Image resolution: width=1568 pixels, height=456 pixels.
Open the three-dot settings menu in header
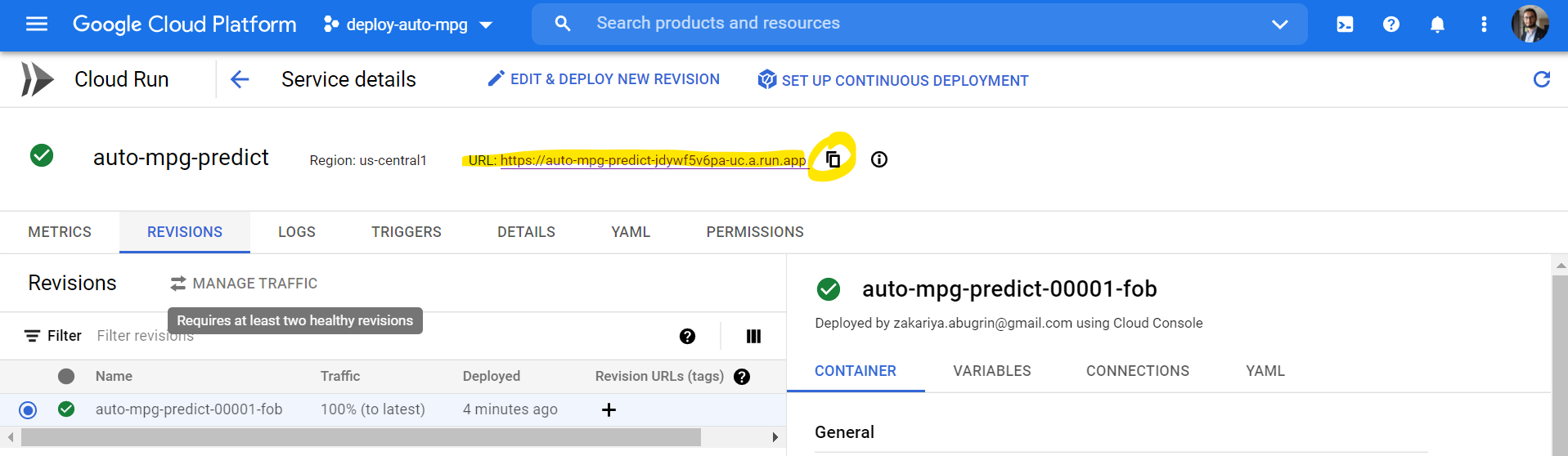(x=1484, y=25)
